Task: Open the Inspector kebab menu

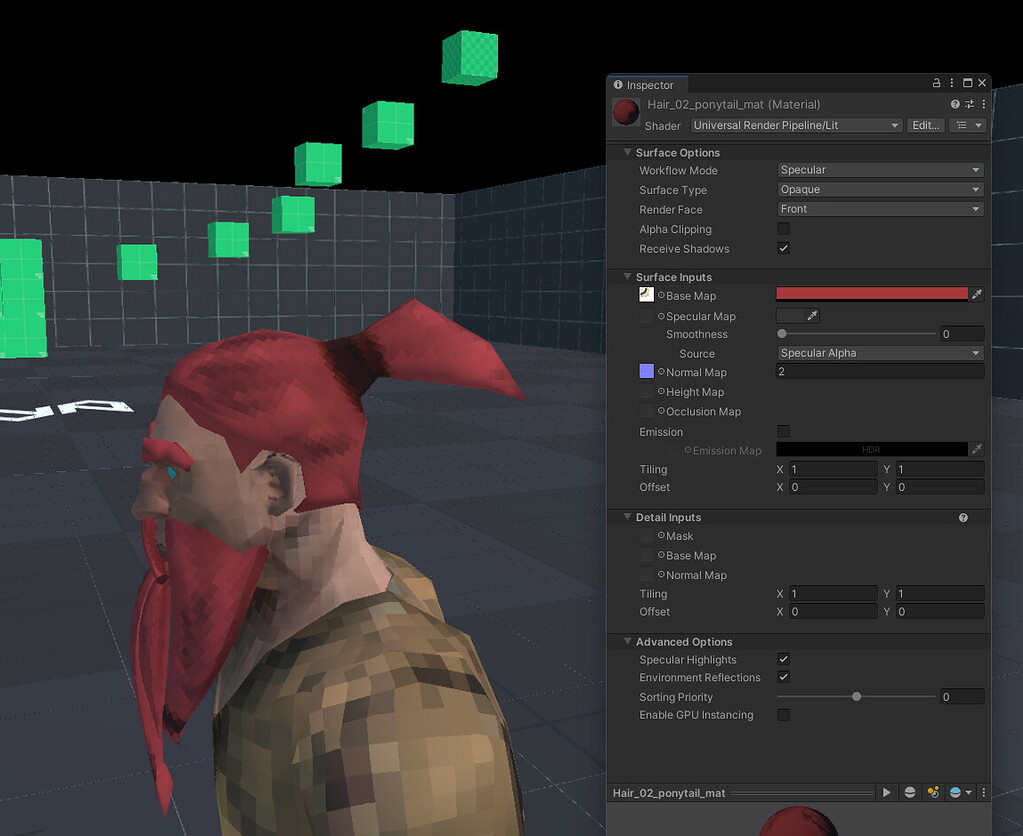Action: tap(953, 83)
